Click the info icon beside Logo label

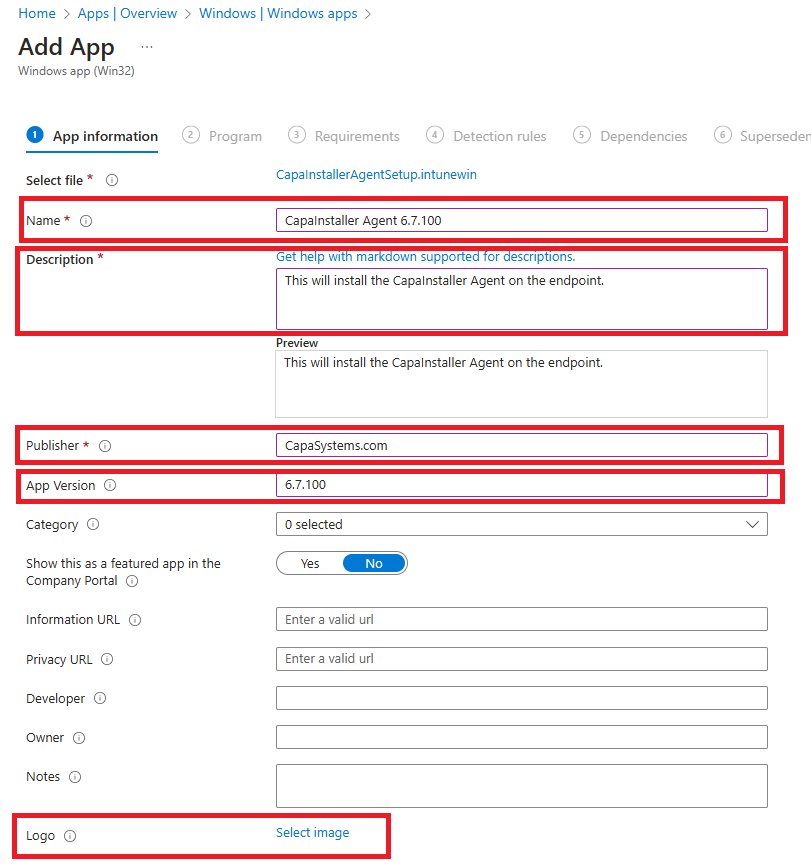click(70, 836)
